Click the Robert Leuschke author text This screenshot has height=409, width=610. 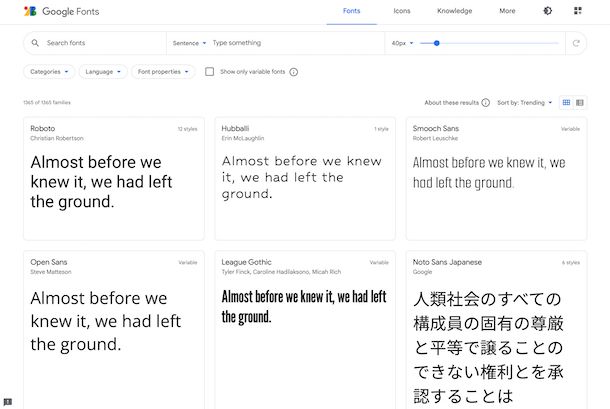(x=435, y=139)
